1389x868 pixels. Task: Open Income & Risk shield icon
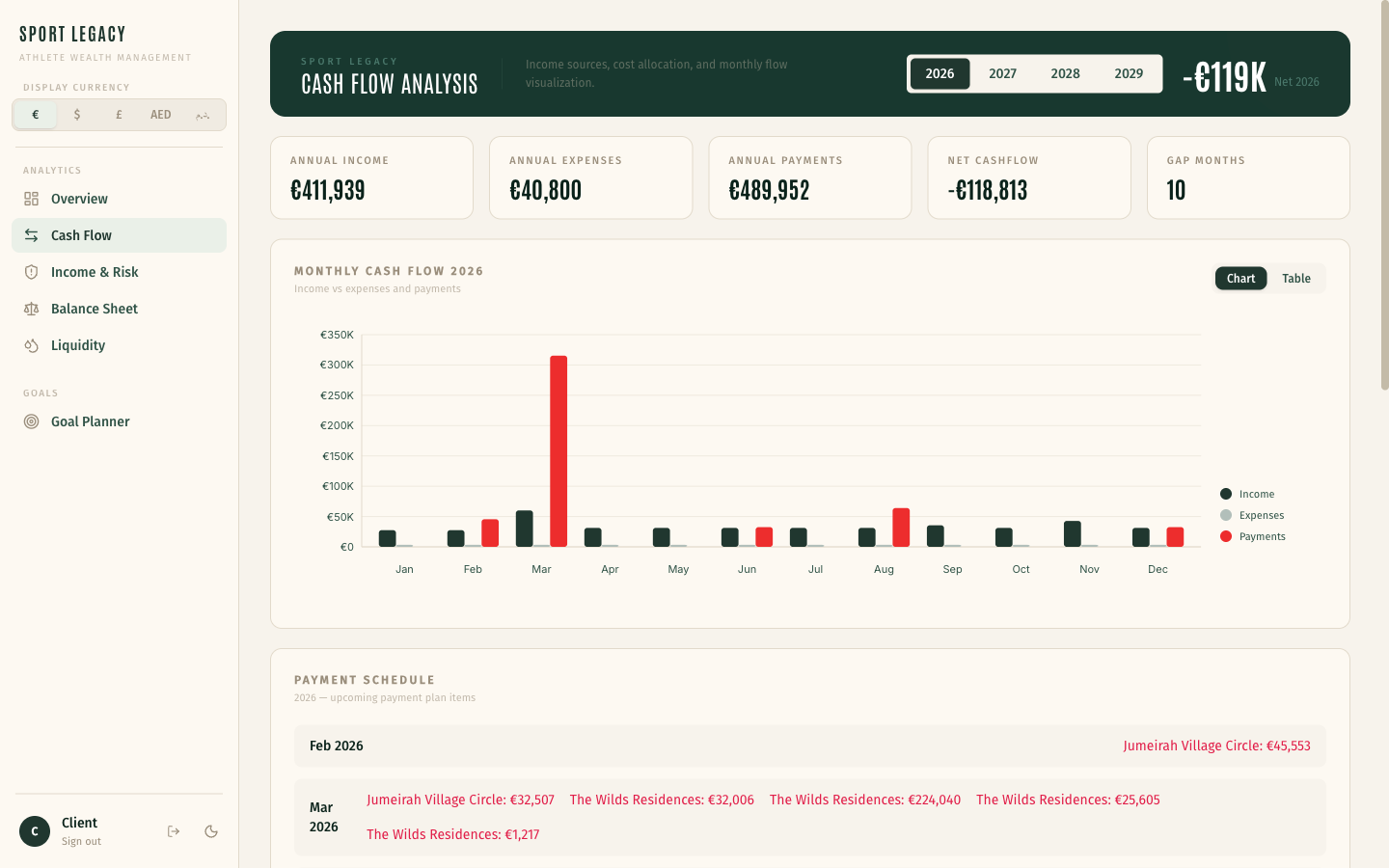click(33, 272)
